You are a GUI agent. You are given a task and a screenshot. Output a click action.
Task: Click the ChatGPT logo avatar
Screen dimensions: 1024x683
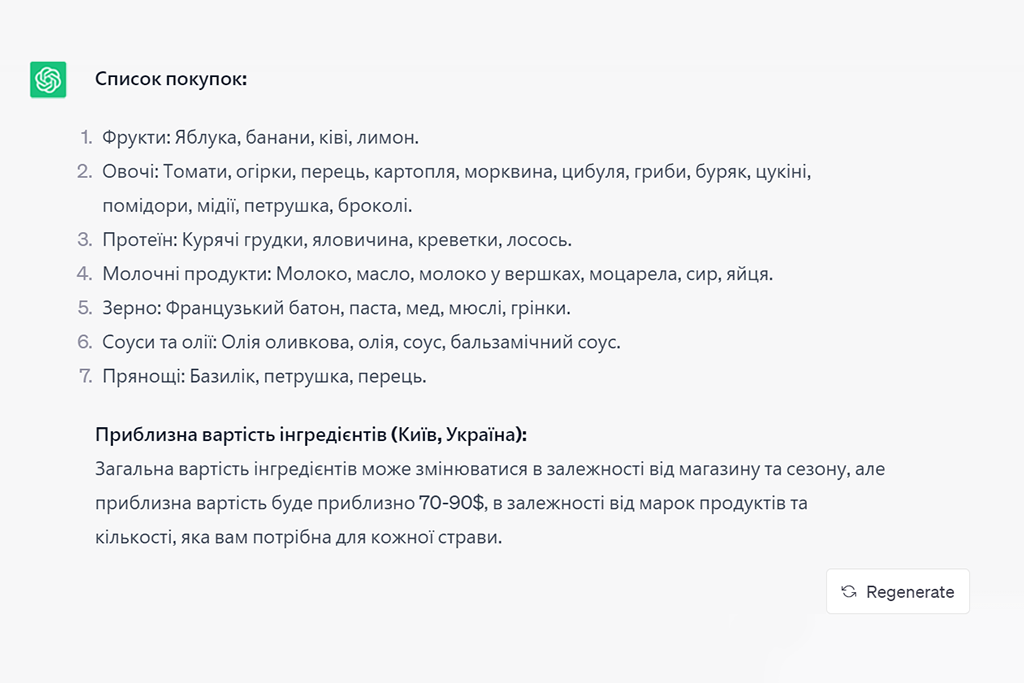pos(48,80)
